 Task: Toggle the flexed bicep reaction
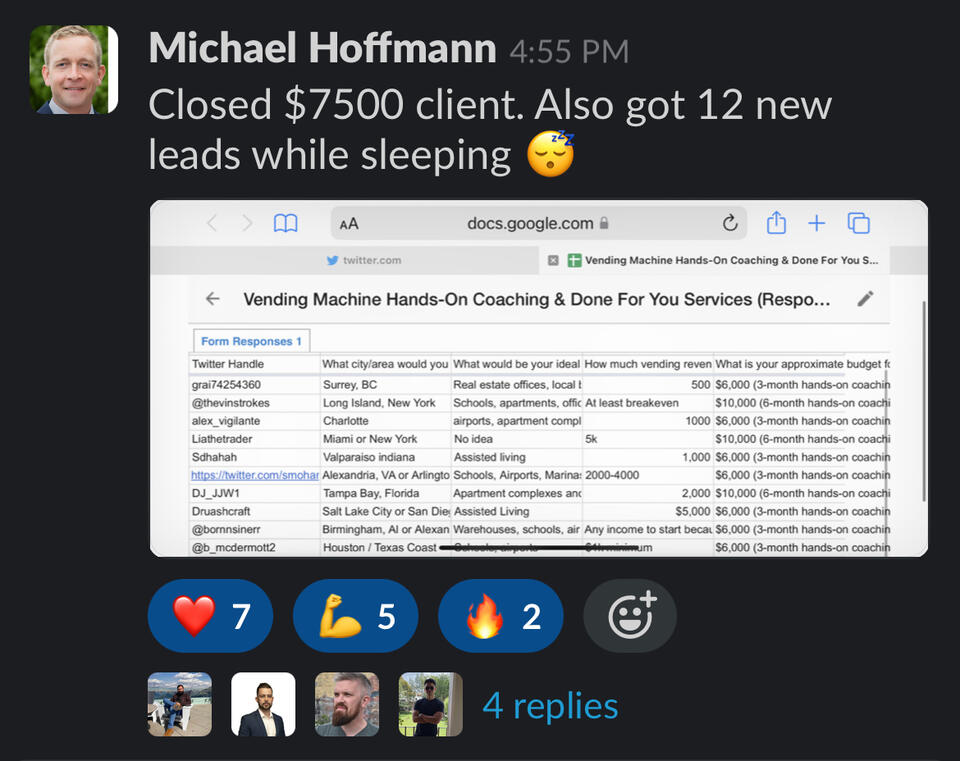[x=355, y=616]
